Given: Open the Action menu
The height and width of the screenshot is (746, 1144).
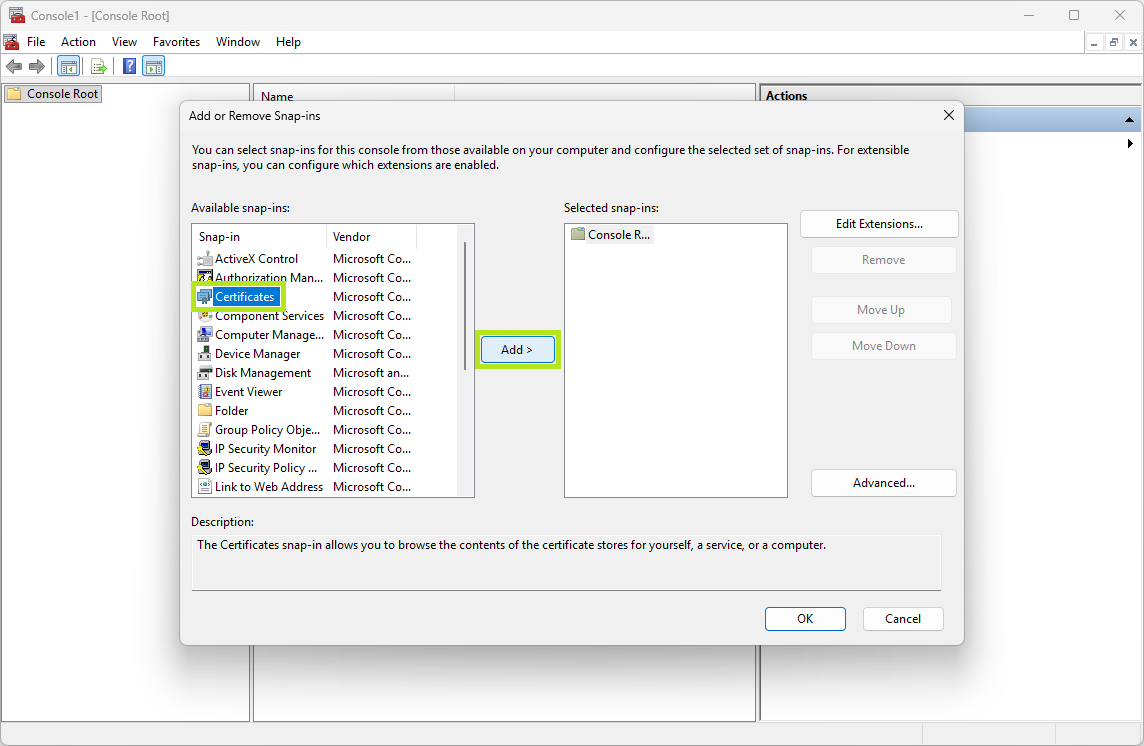Looking at the screenshot, I should (78, 42).
